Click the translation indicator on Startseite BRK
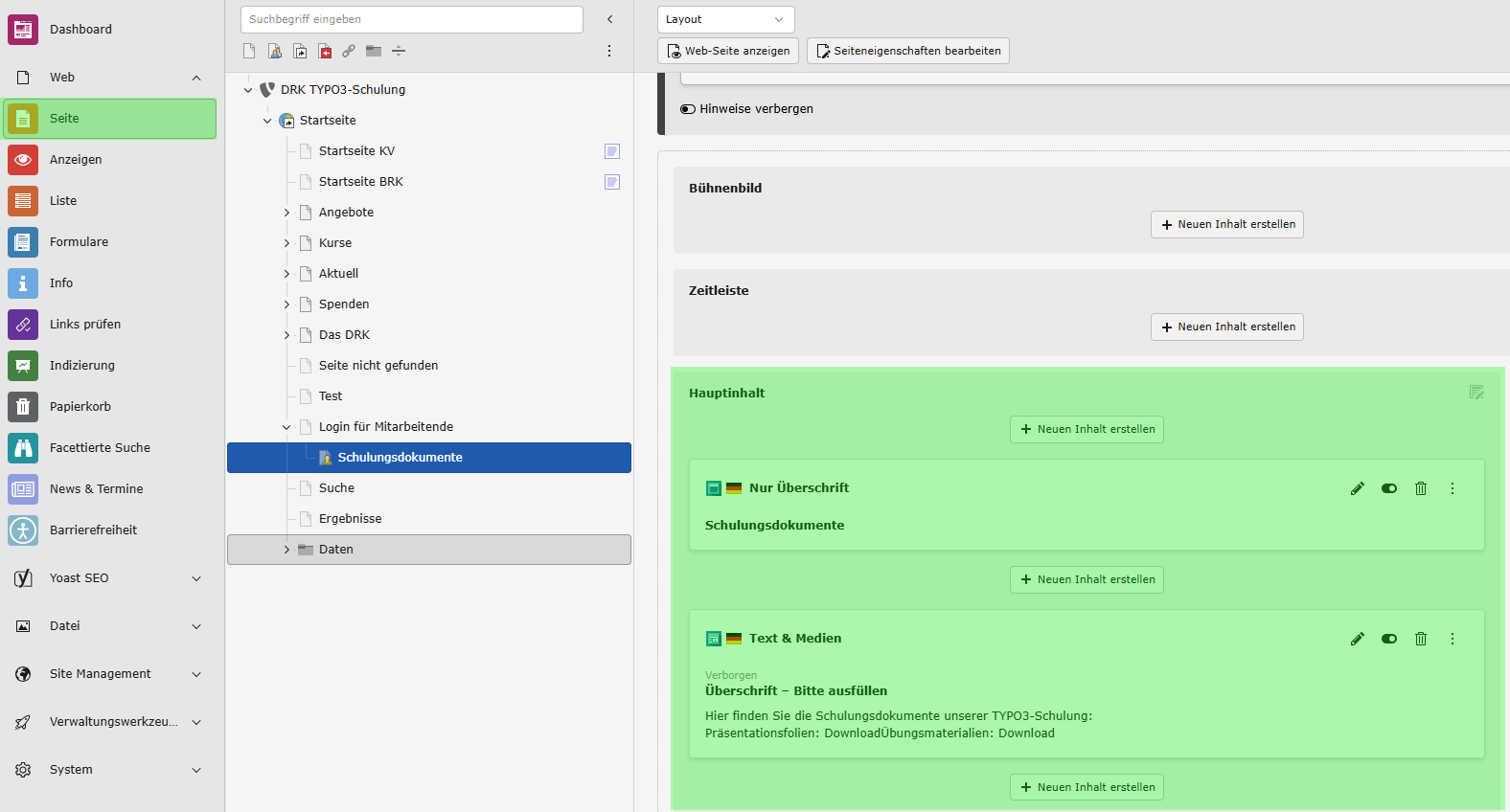Viewport: 1510px width, 812px height. (x=612, y=182)
